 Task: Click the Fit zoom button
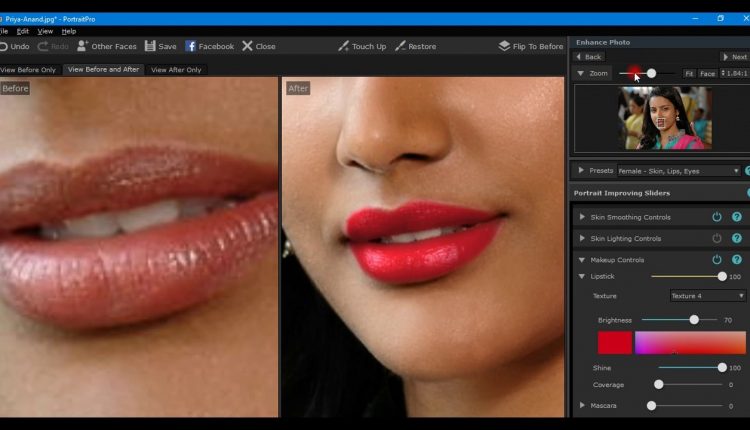tap(689, 74)
